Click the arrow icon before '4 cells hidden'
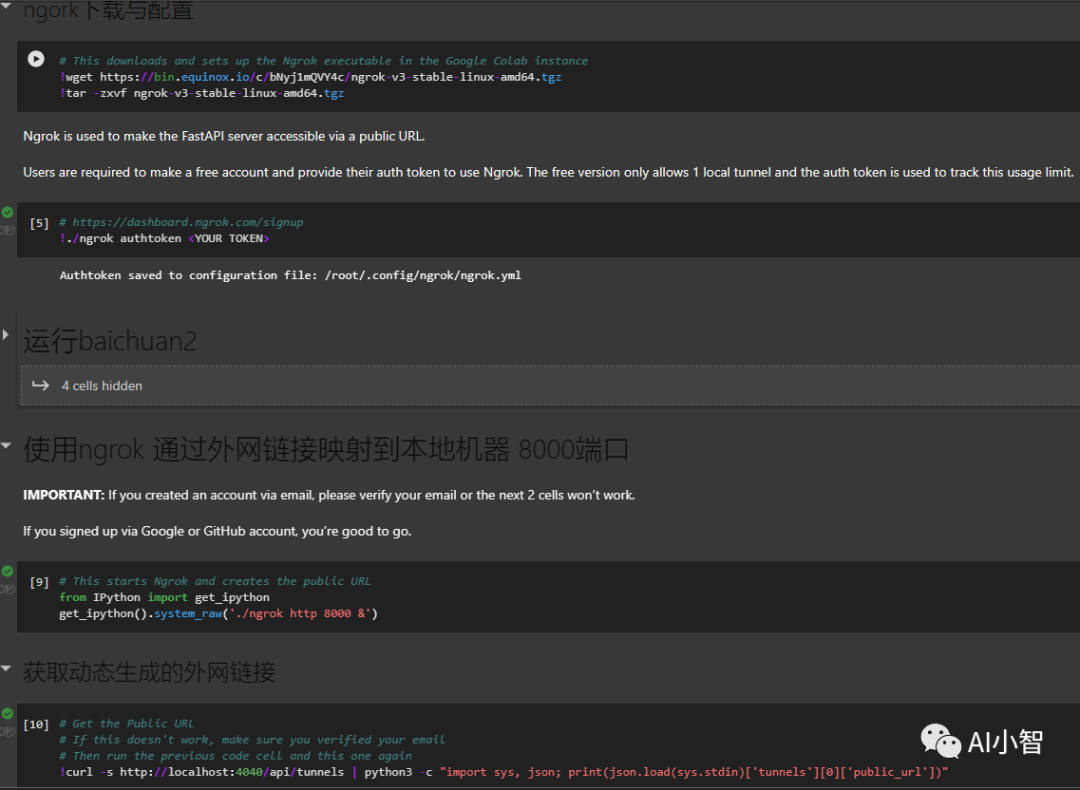Screen dimensions: 1080x790 (x=40, y=385)
